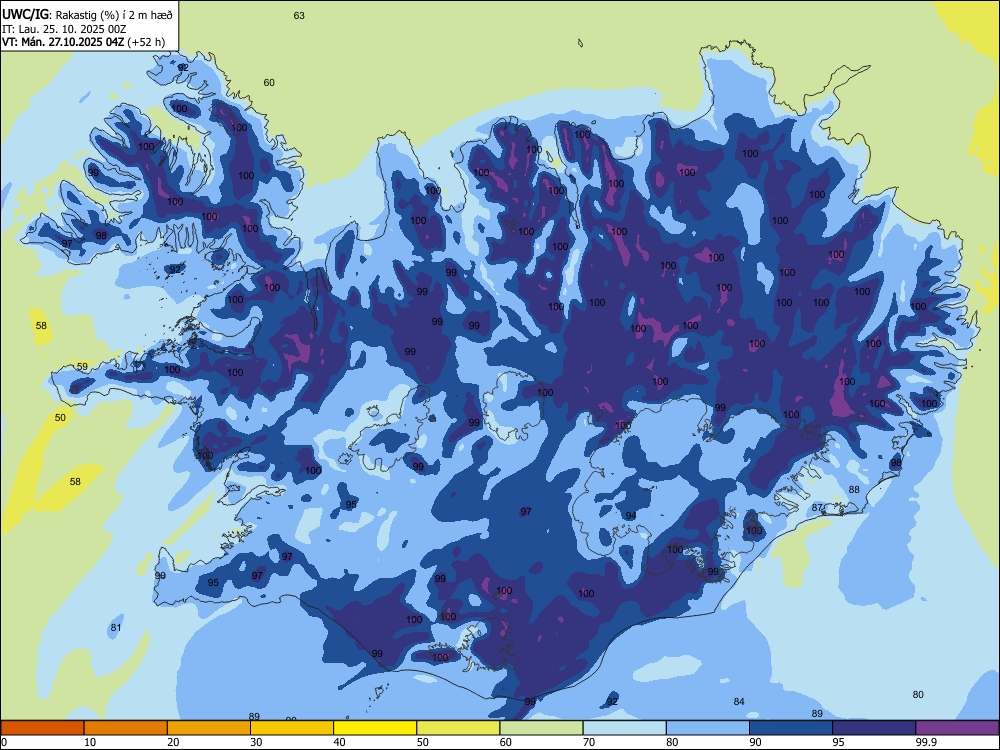This screenshot has height=750, width=1000.
Task: Click the humidity value 81 offshore
Action: pos(115,628)
